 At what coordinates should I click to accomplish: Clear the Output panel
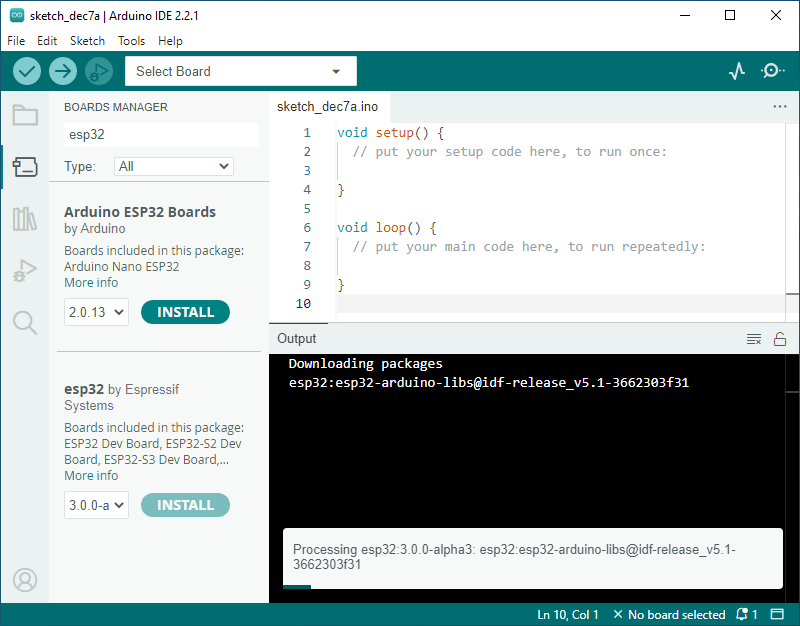[x=754, y=339]
